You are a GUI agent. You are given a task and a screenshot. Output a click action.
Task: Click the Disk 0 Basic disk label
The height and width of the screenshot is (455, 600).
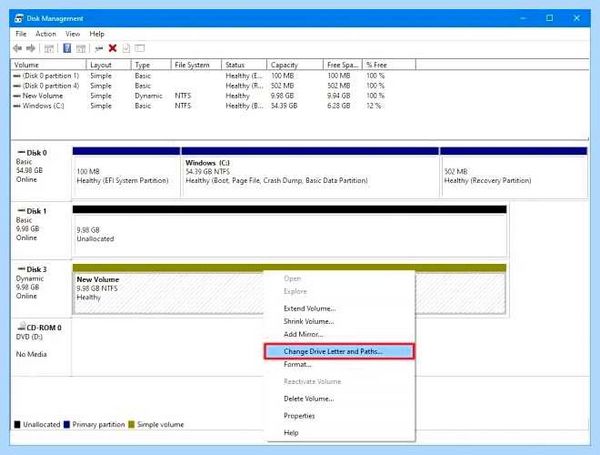click(x=41, y=173)
